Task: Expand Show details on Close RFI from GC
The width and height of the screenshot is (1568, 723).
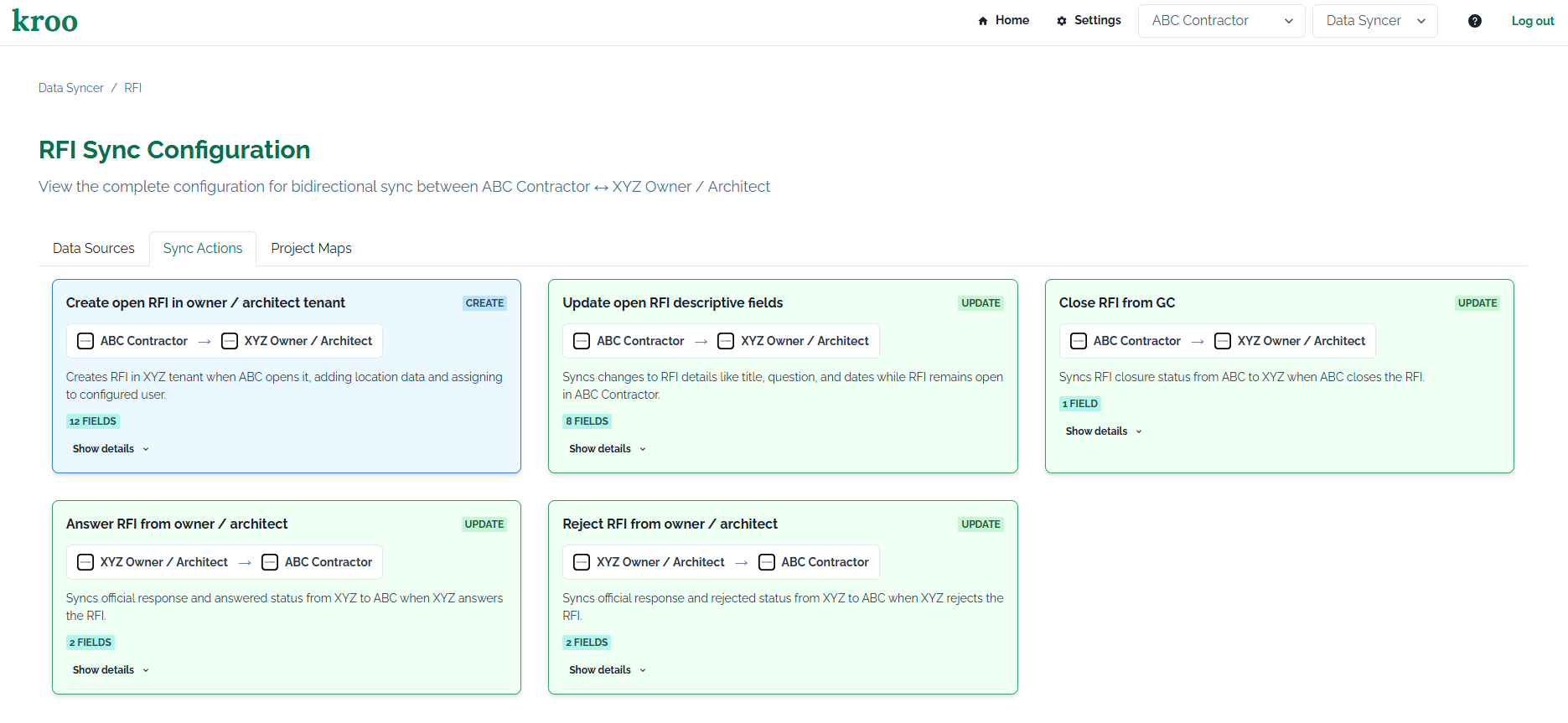Action: coord(1103,431)
